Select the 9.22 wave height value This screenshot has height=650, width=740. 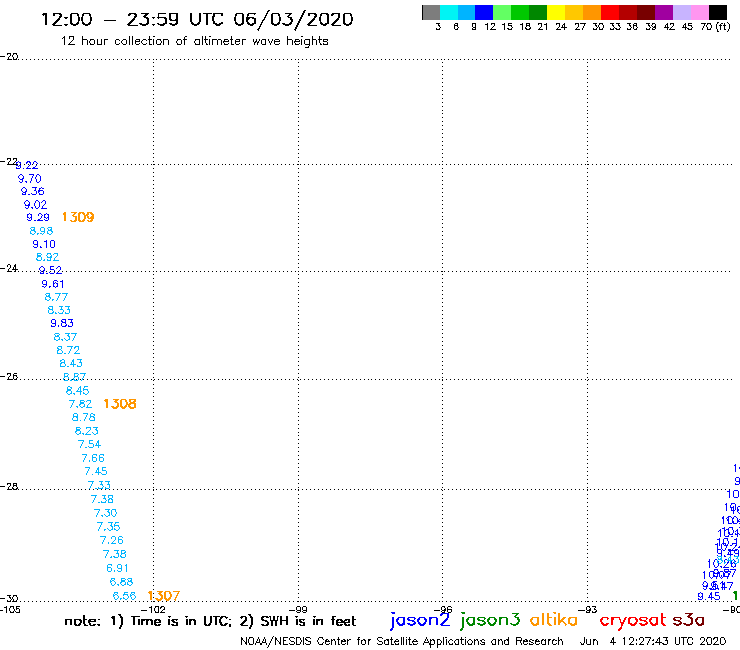[x=26, y=165]
